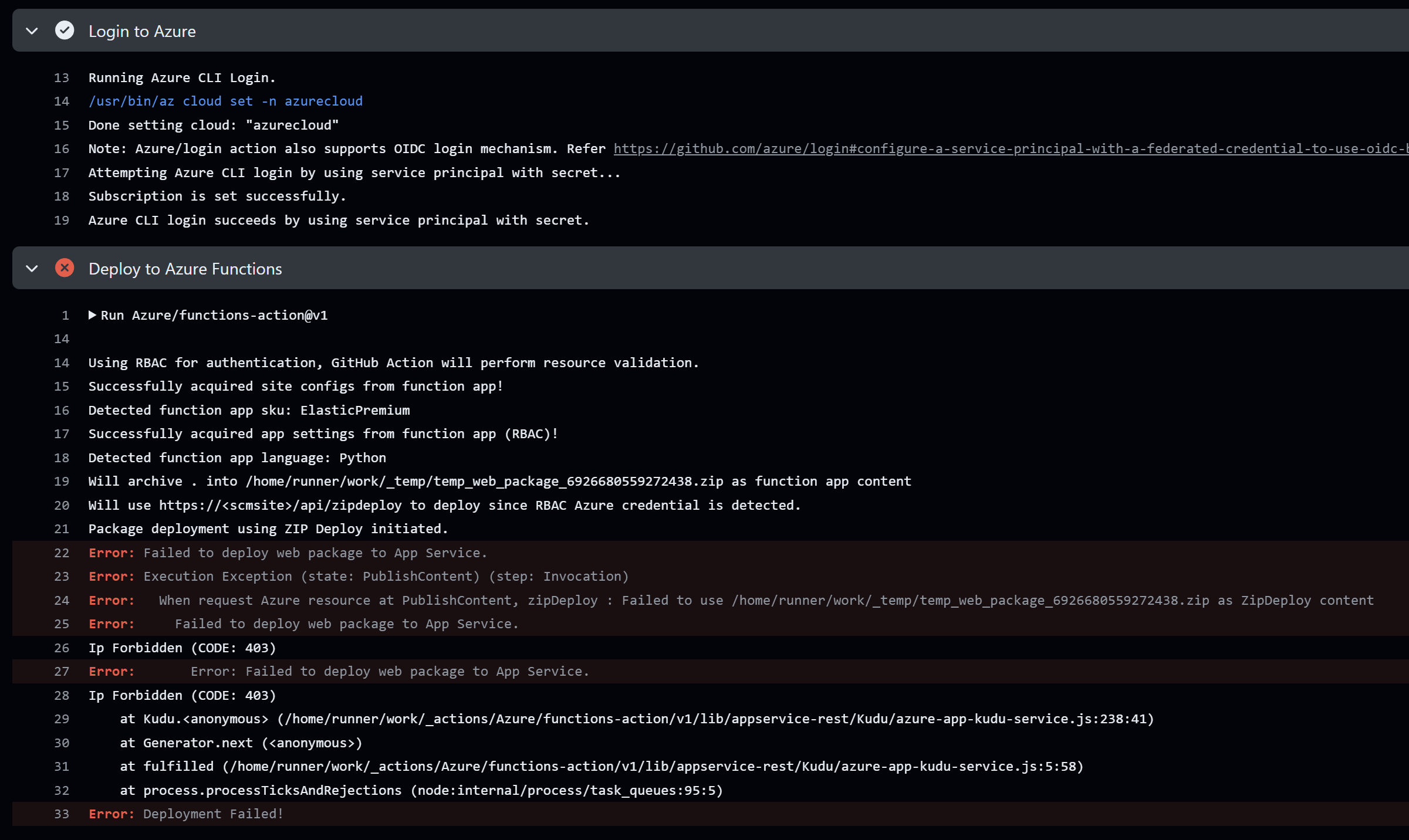The height and width of the screenshot is (840, 1409).
Task: Click the red failure icon on Deploy step
Action: tap(65, 268)
